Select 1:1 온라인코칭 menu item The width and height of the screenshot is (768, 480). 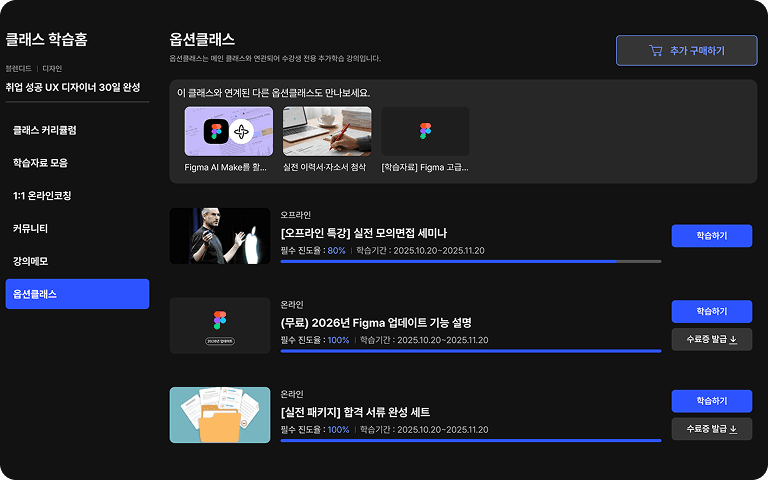point(42,195)
